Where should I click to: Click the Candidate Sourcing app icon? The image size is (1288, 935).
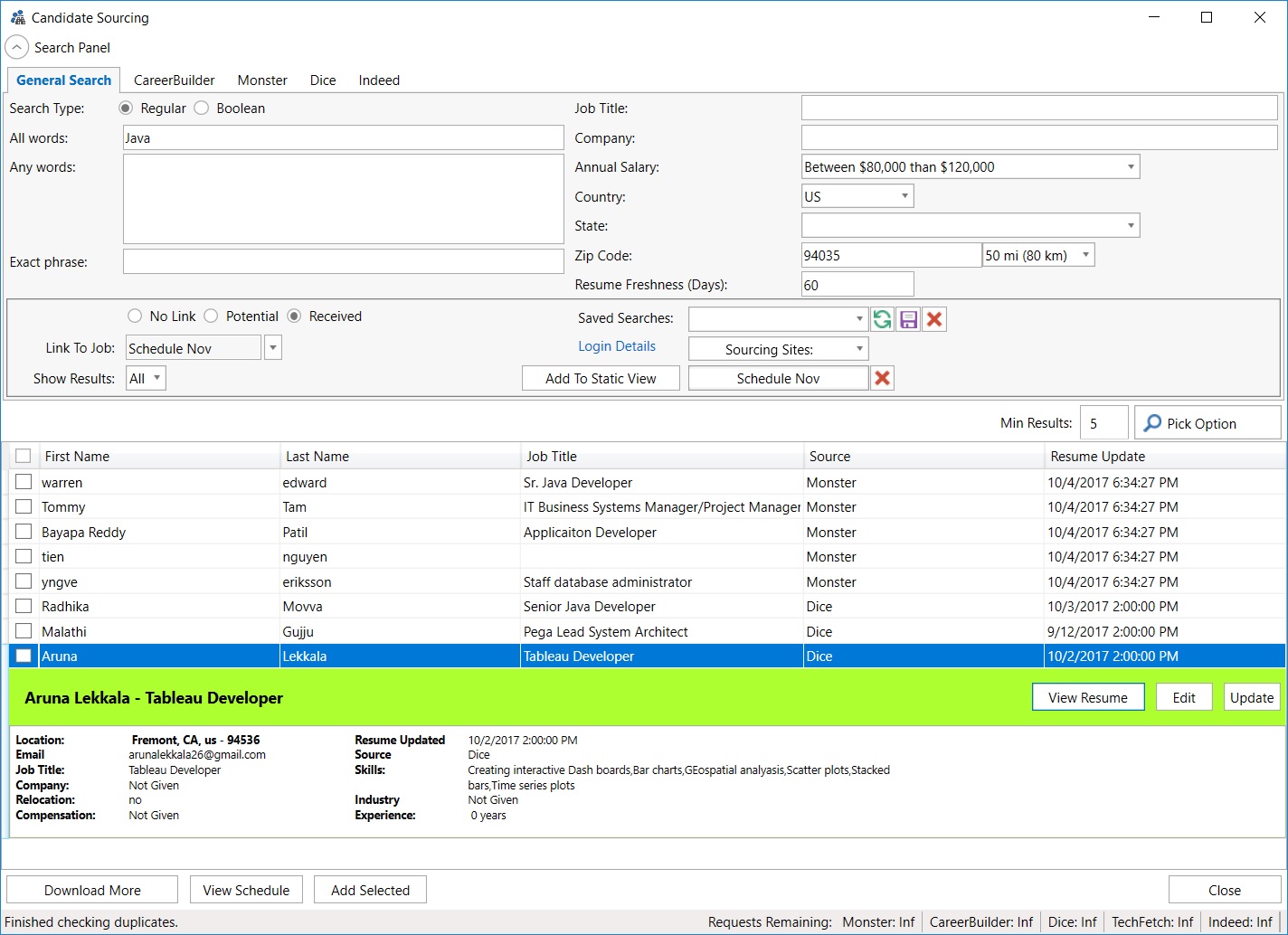[17, 17]
